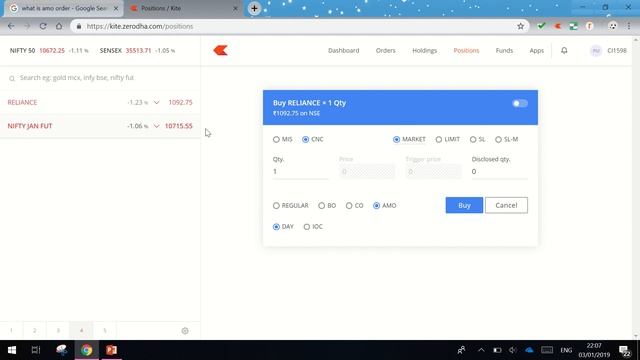Open marketwatch settings gear
The width and height of the screenshot is (640, 360).
185,331
